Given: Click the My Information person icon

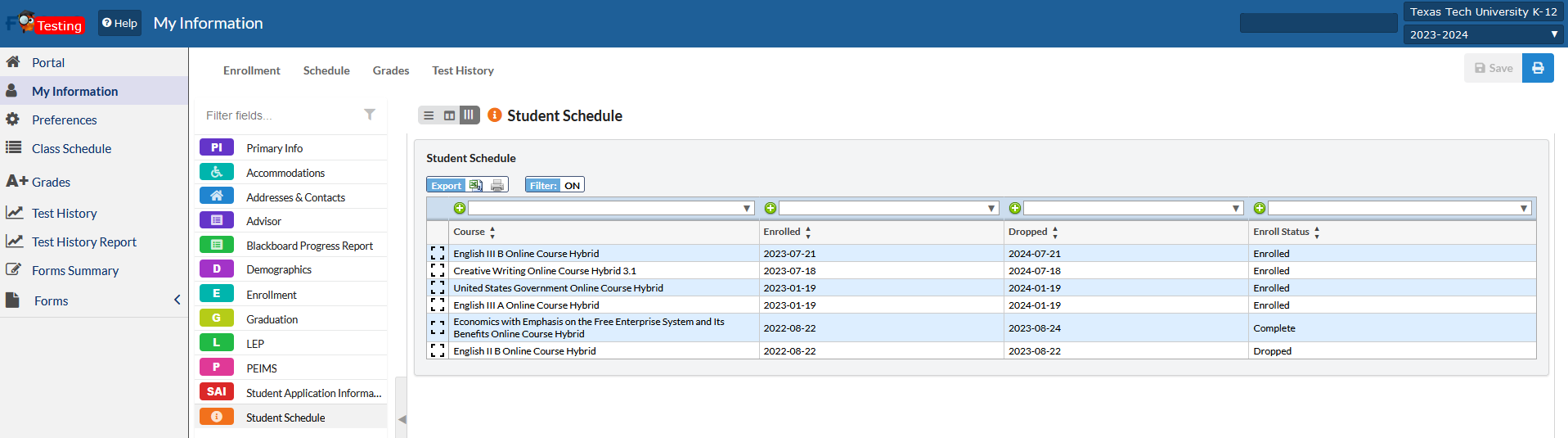Looking at the screenshot, I should pos(12,90).
